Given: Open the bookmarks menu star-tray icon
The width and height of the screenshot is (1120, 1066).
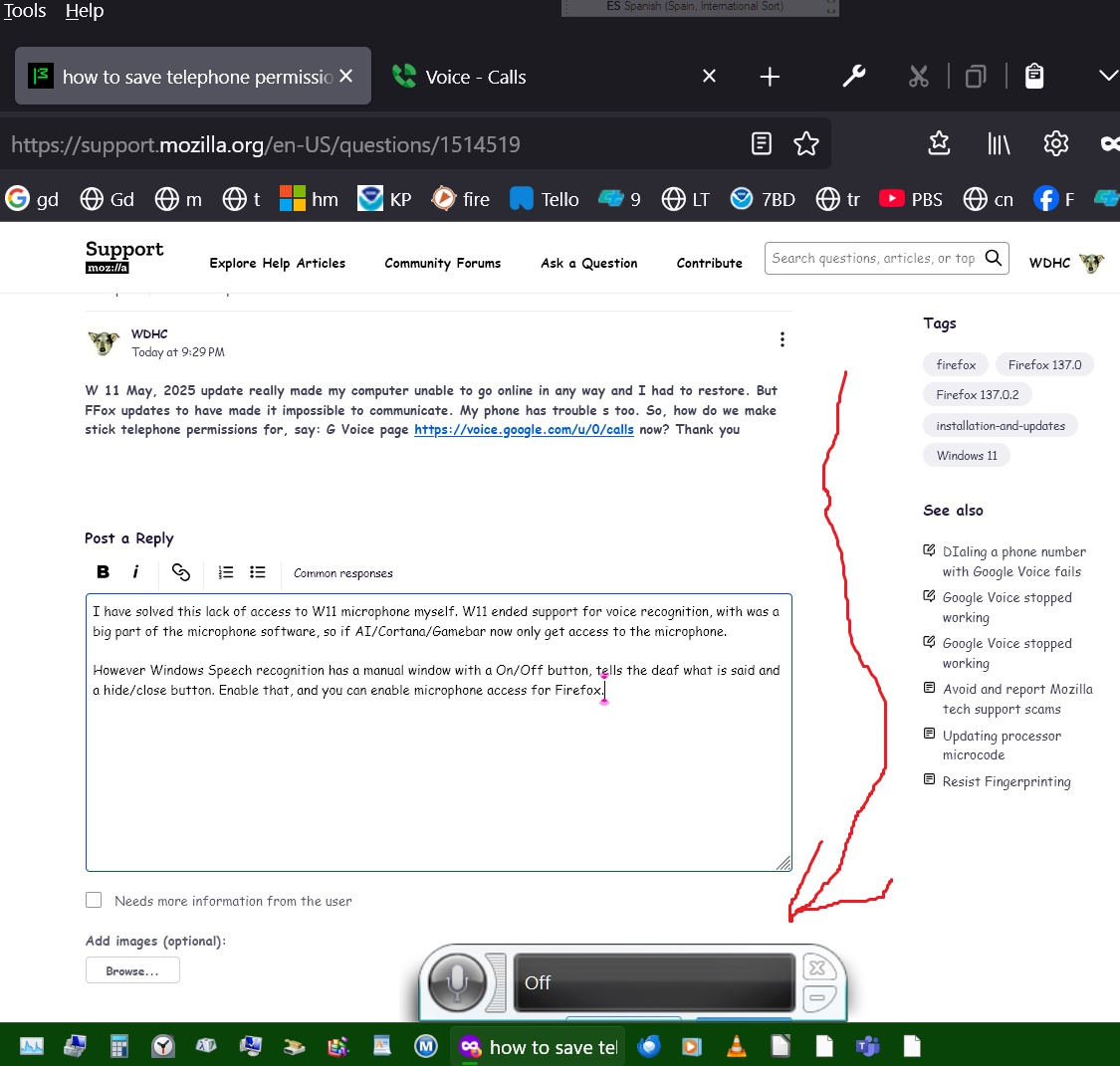Looking at the screenshot, I should click(939, 143).
